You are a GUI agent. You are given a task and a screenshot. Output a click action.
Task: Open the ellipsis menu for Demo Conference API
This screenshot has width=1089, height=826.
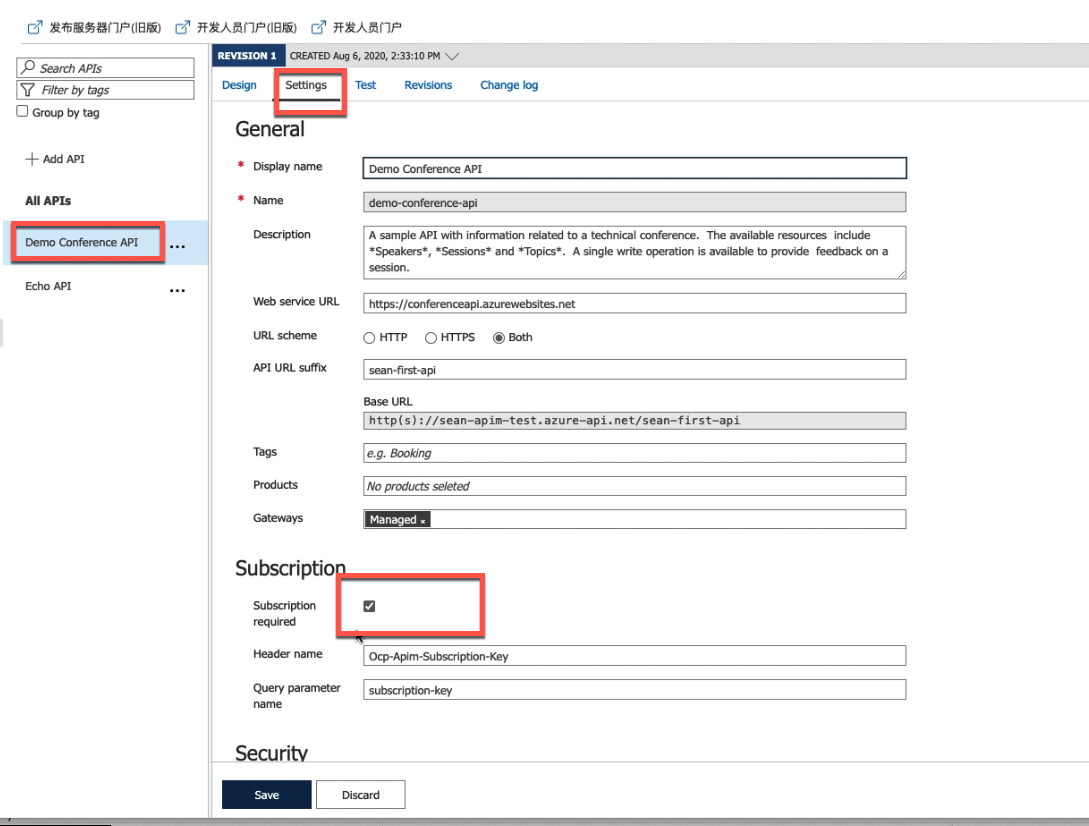click(177, 247)
